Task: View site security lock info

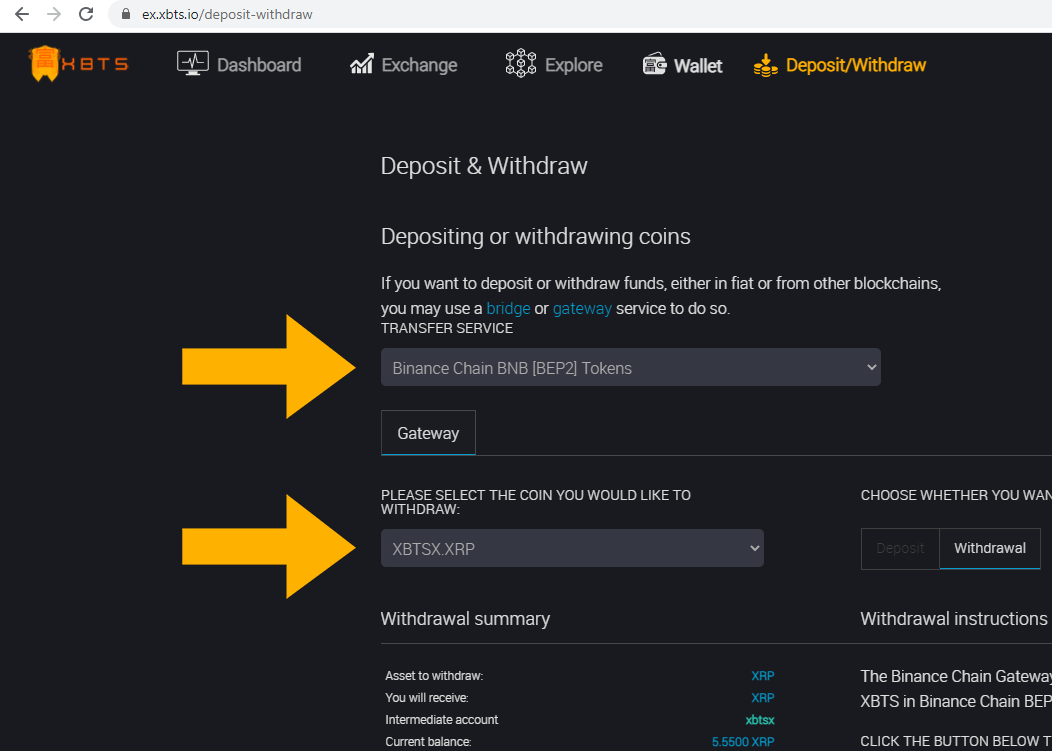Action: coord(125,14)
